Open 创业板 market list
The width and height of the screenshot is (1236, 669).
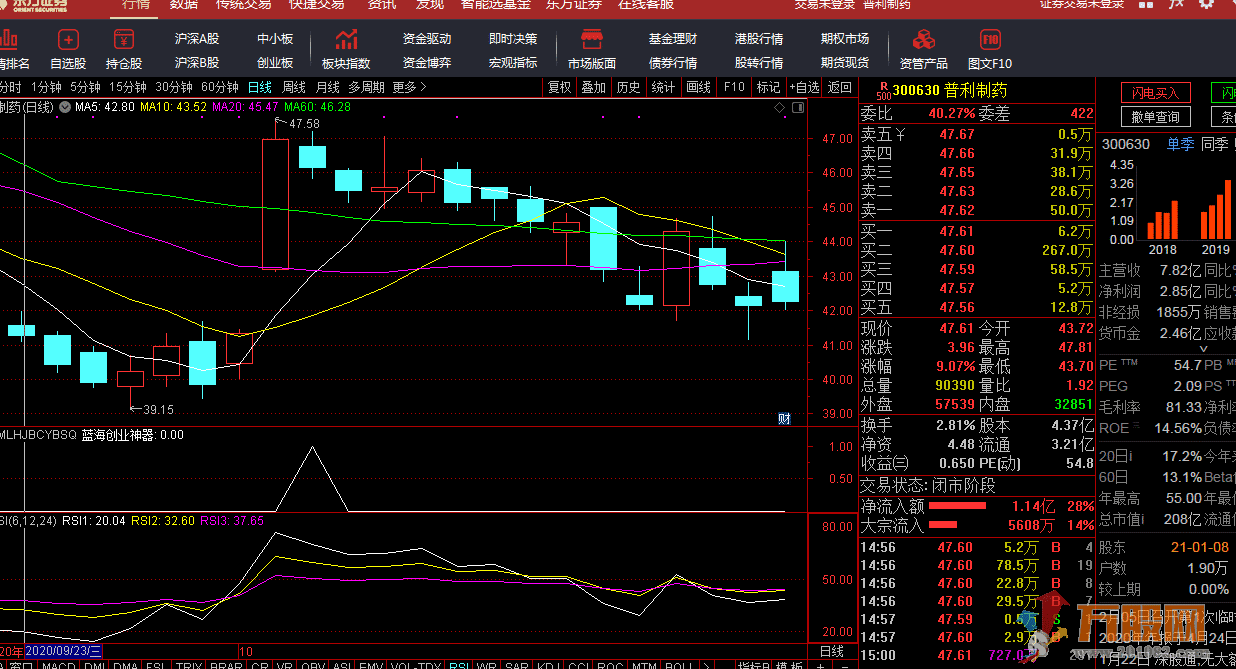[275, 62]
